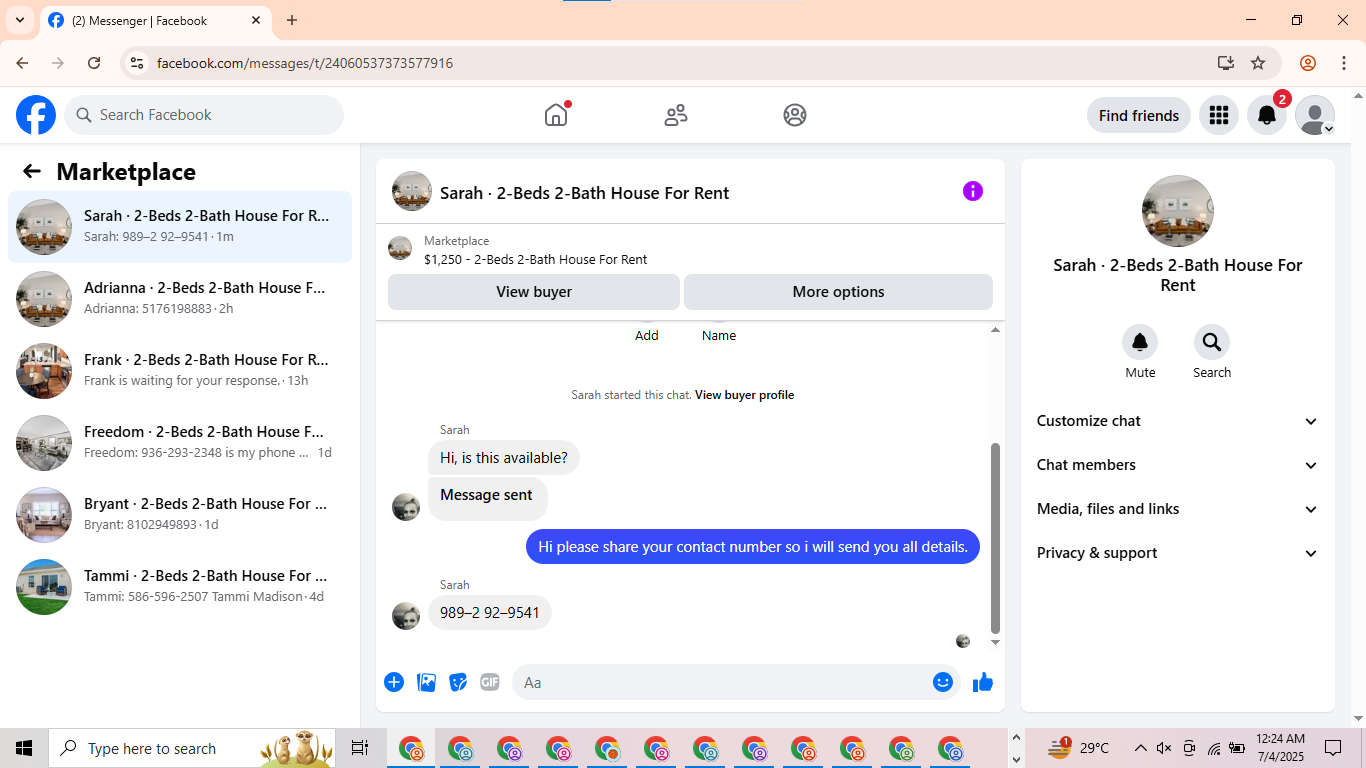Click the 'Message sent' bubble
This screenshot has width=1366, height=768.
(x=487, y=497)
